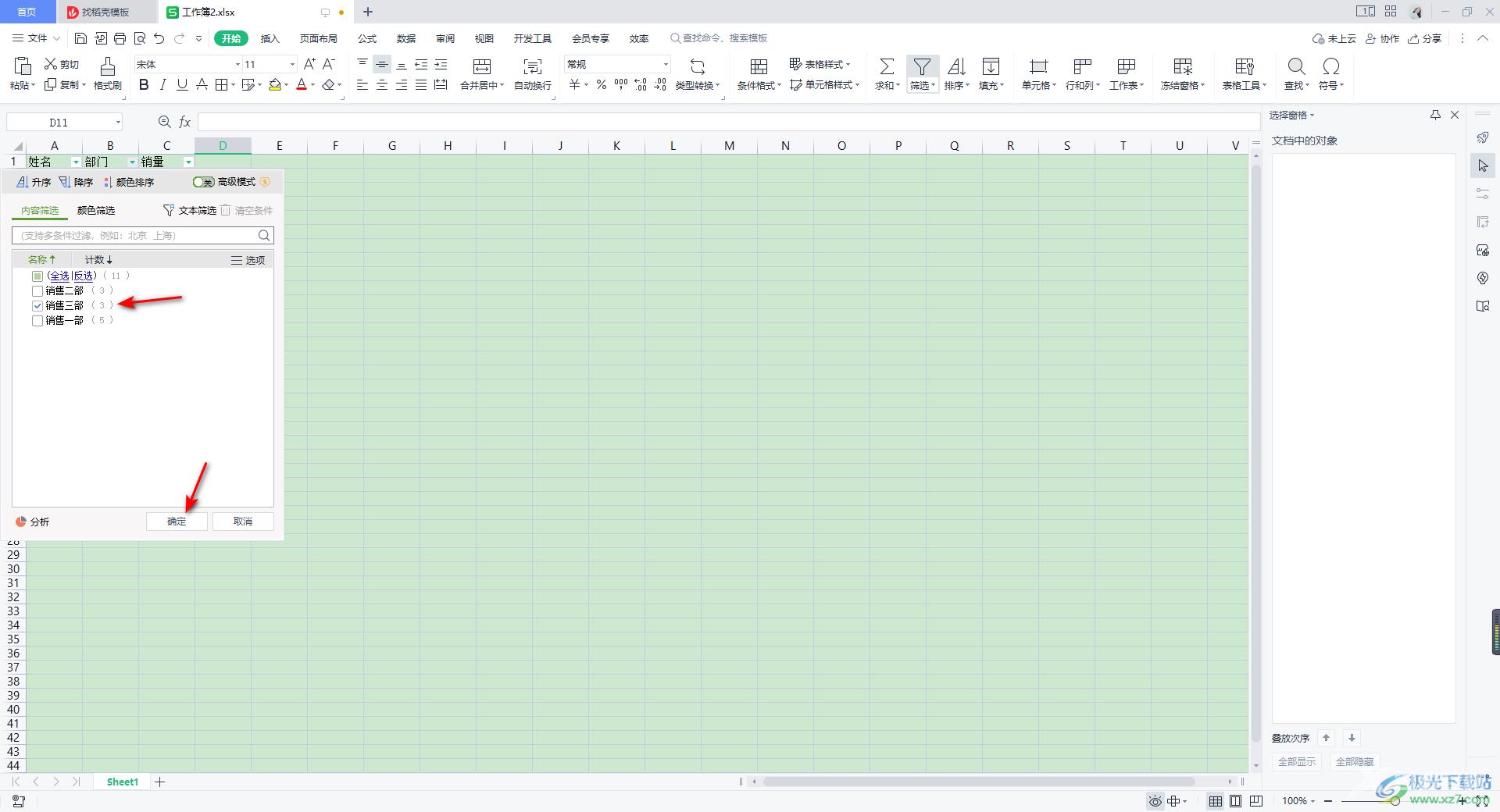Click the 选项 options button
The width and height of the screenshot is (1500, 812).
[248, 260]
